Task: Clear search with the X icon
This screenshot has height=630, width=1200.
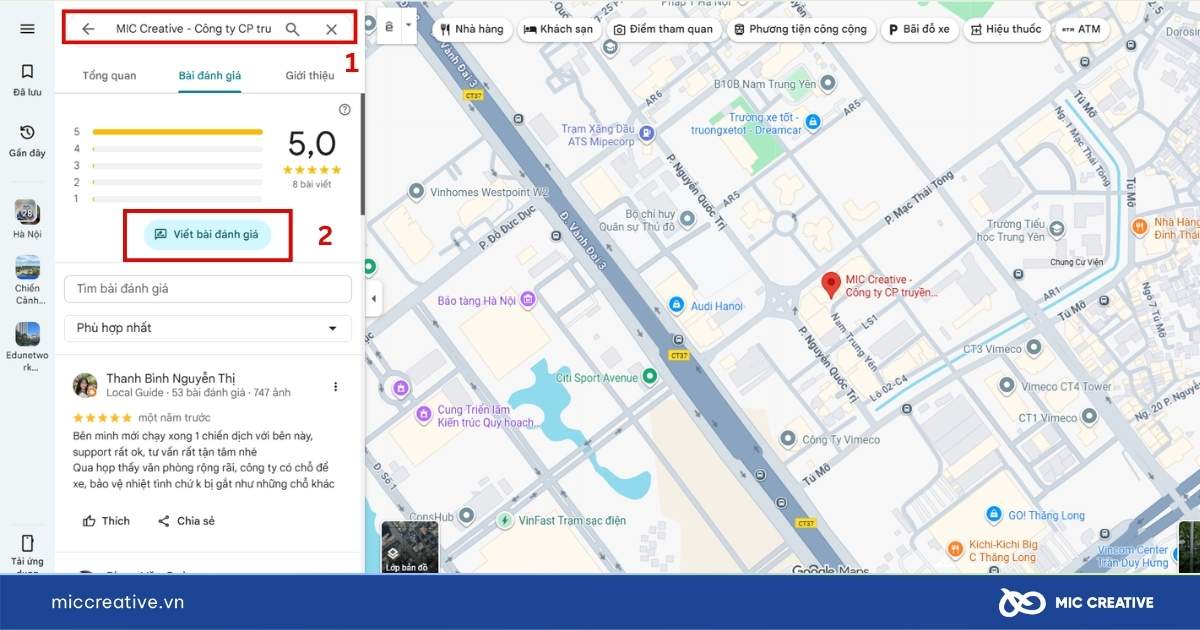Action: pyautogui.click(x=331, y=29)
